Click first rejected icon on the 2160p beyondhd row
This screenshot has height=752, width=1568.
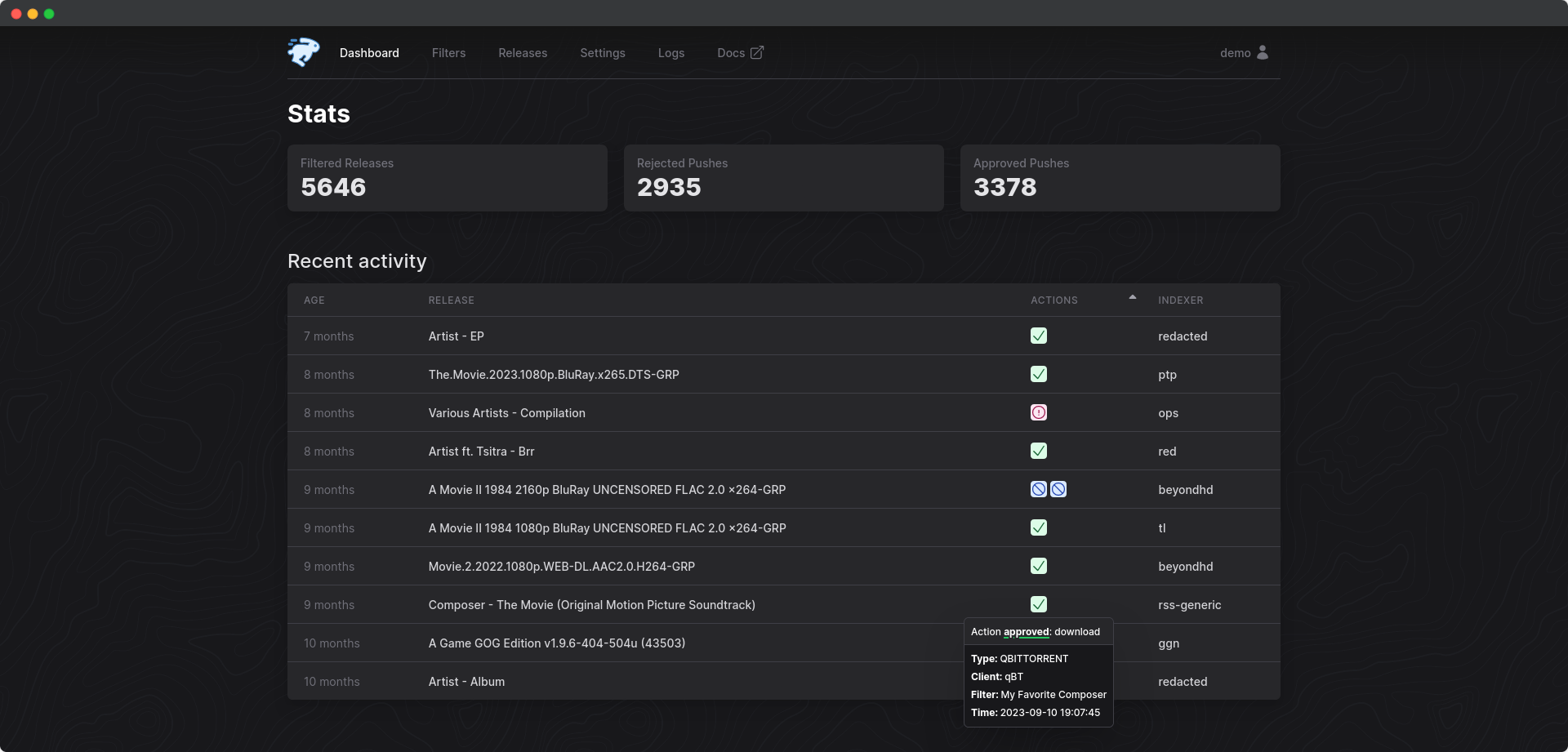point(1037,488)
